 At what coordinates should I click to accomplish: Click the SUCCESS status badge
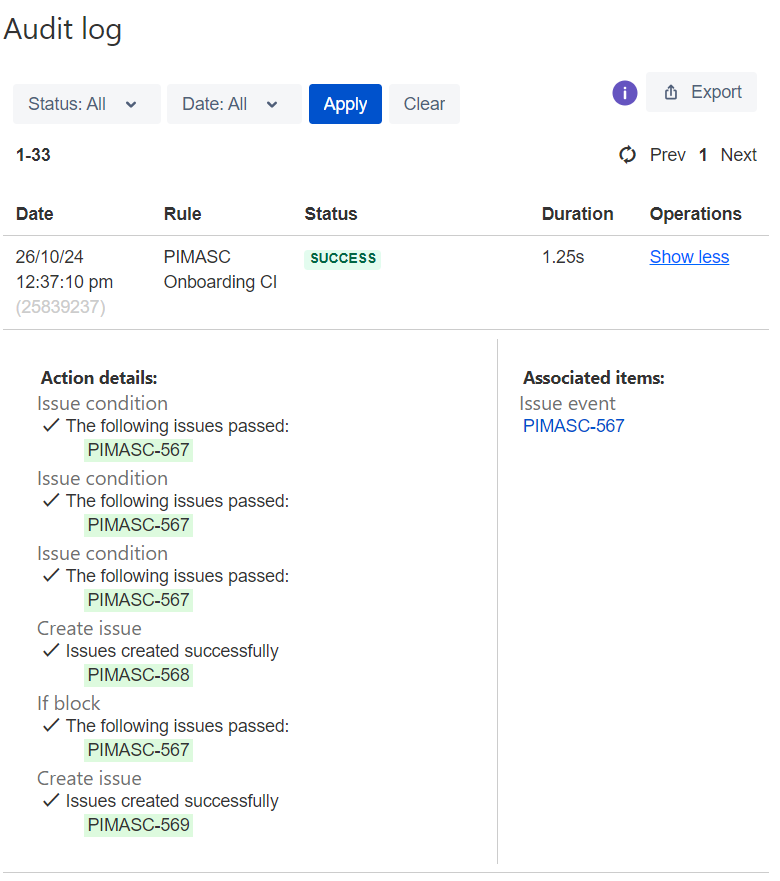[343, 258]
